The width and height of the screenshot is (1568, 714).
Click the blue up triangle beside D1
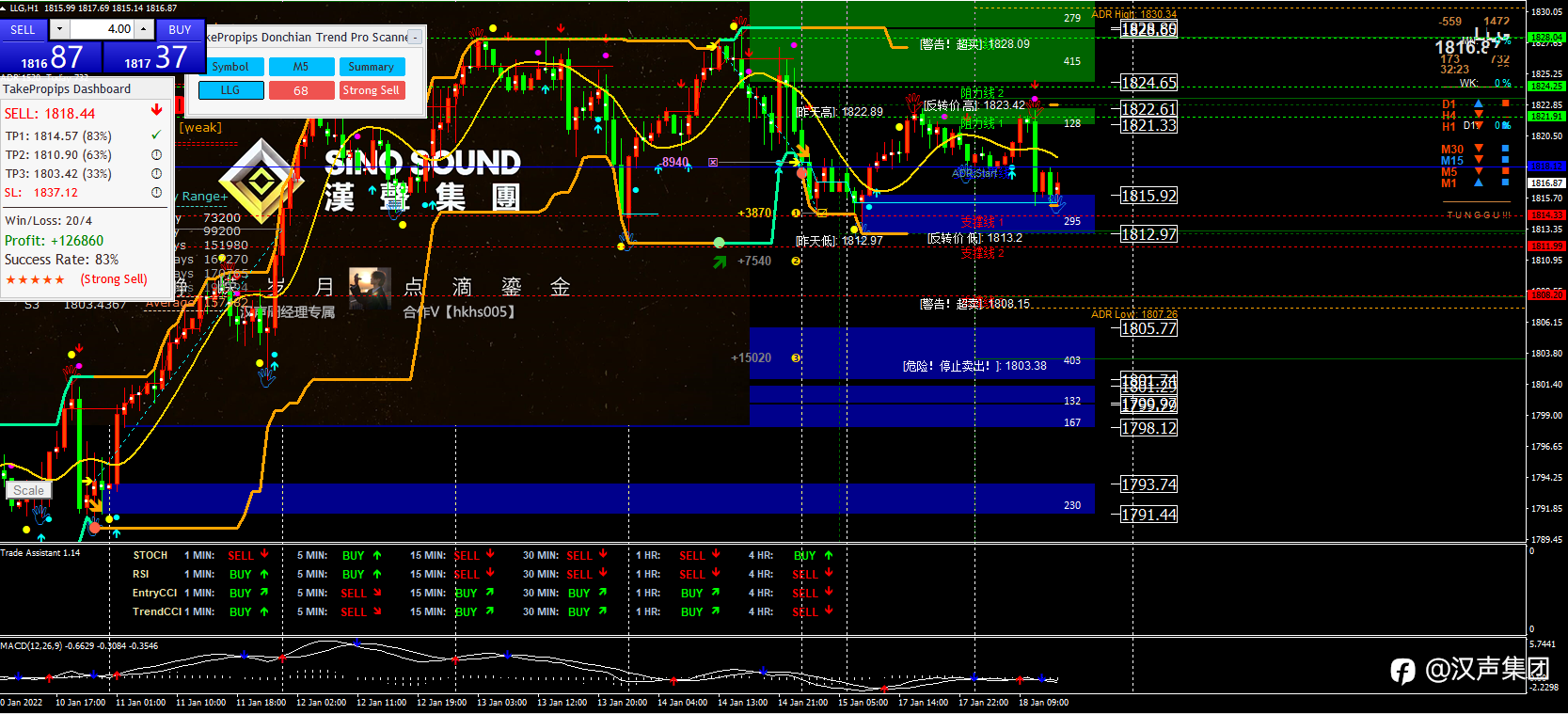[x=1479, y=103]
